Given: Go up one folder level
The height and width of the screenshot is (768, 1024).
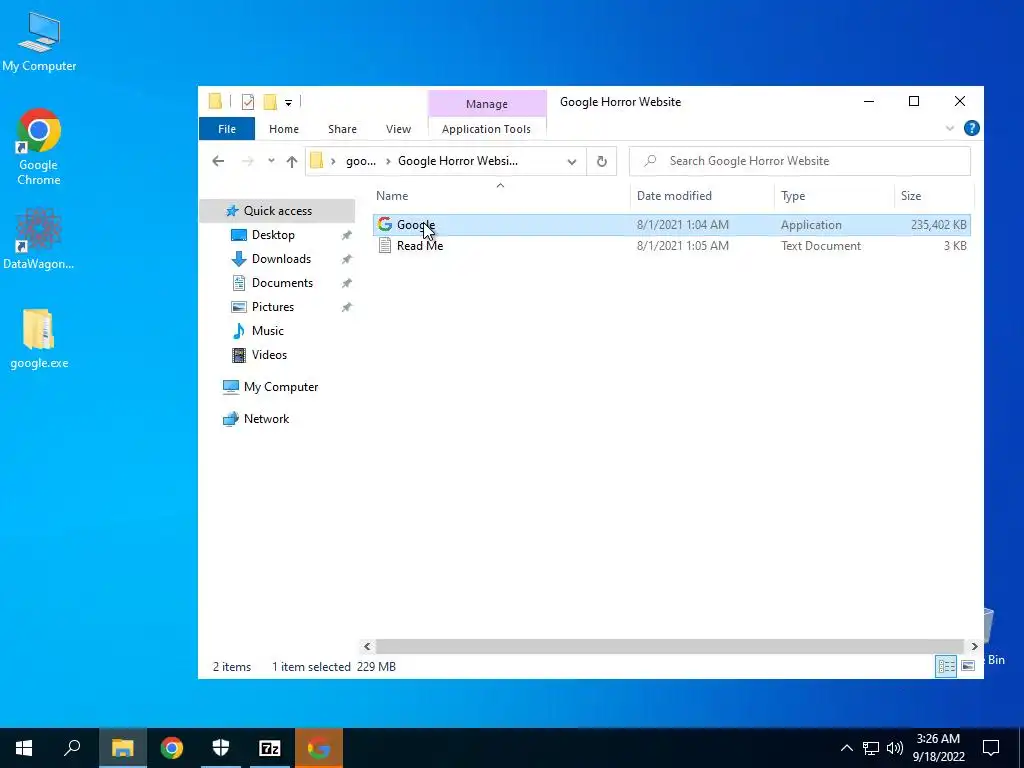Looking at the screenshot, I should point(292,161).
